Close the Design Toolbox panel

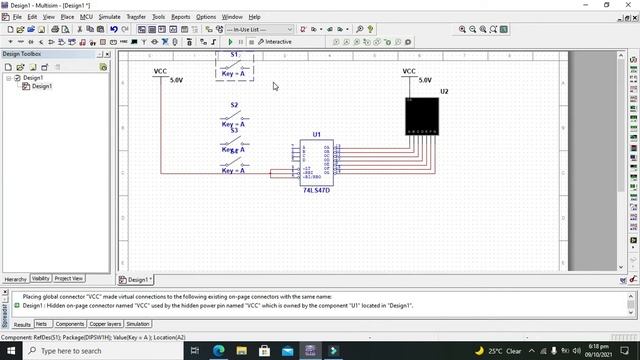[107, 54]
